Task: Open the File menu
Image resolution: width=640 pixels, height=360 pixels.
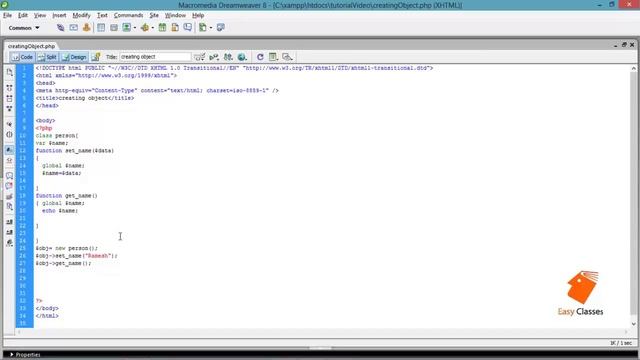Action: [x=7, y=16]
